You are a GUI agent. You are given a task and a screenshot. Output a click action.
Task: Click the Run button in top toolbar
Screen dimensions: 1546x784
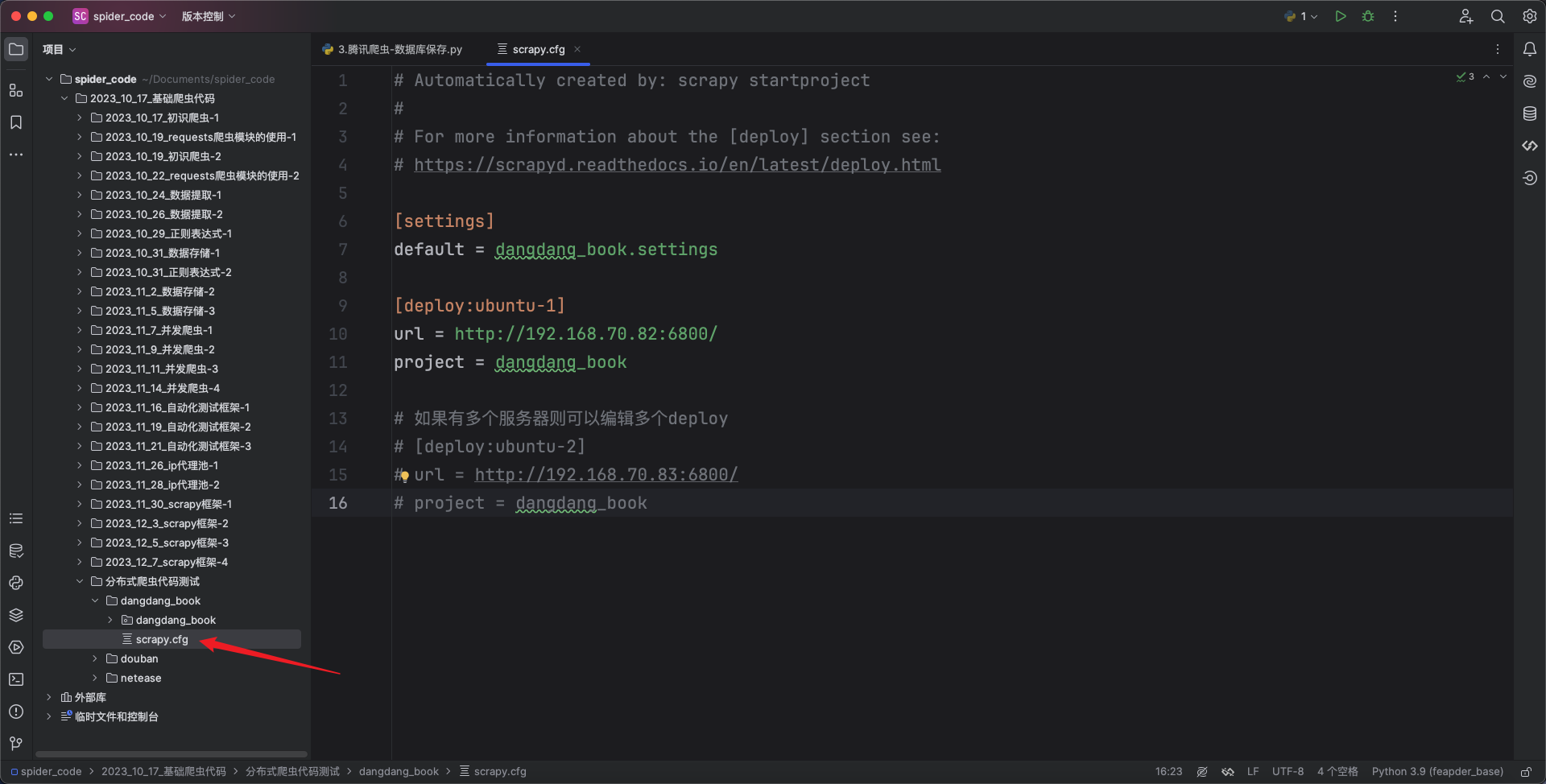[x=1341, y=16]
